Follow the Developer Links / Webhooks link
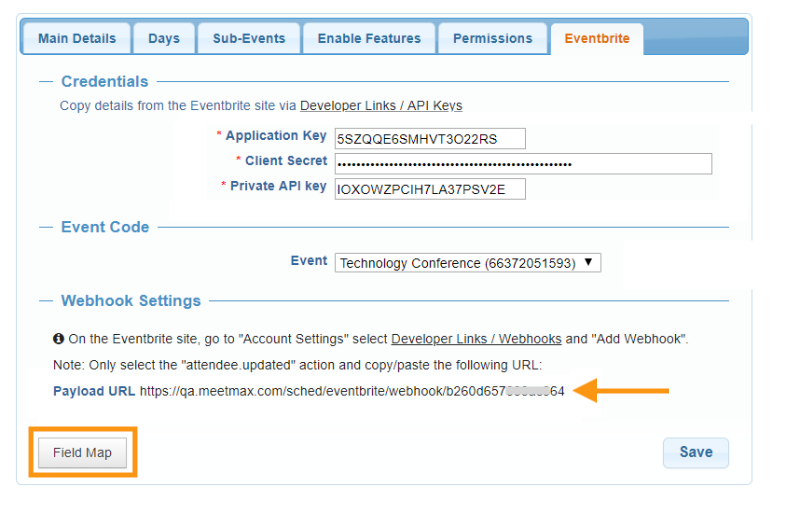Image resolution: width=800 pixels, height=515 pixels. point(476,339)
